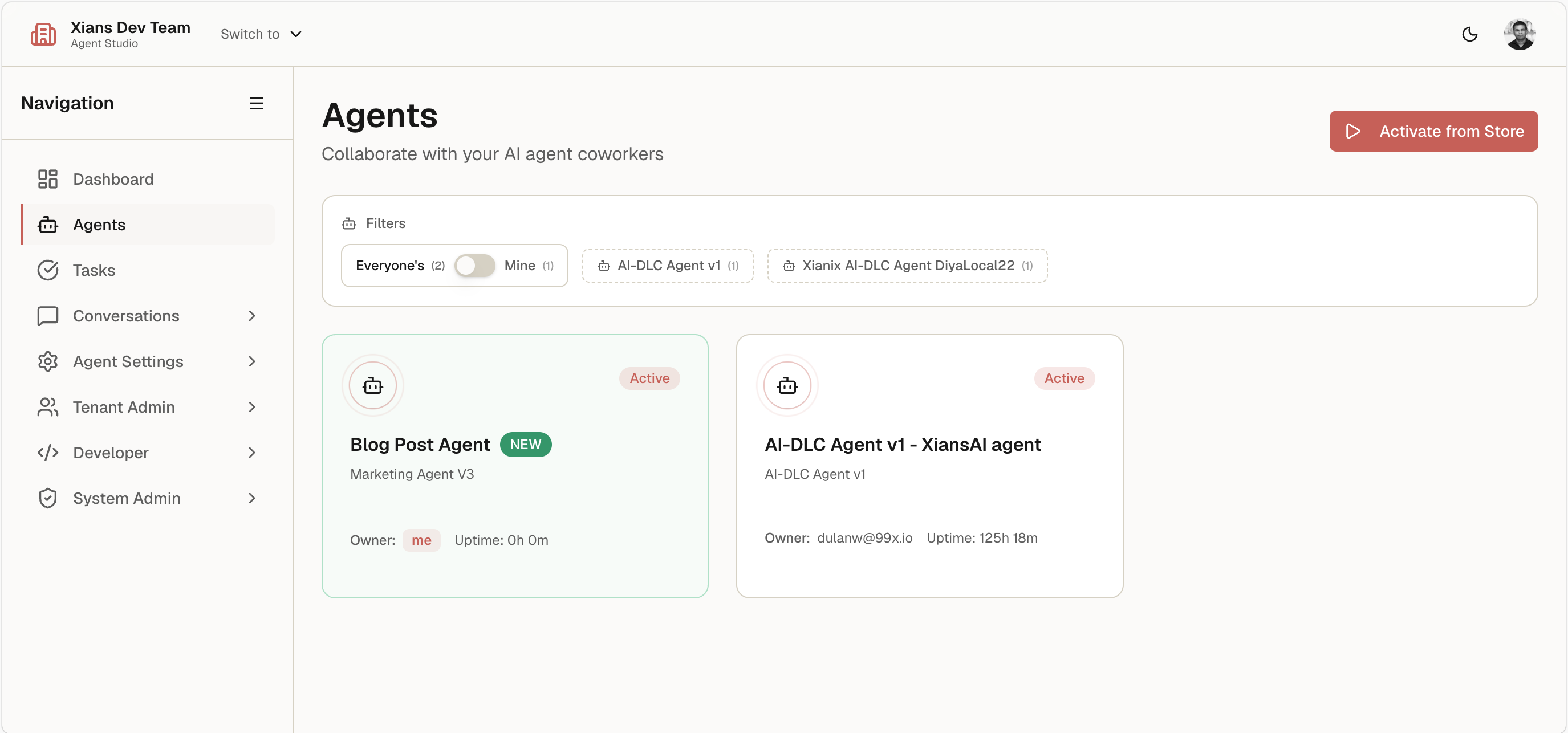Click robot icon in Xianix DiyaLocal22 filter

[x=789, y=265]
